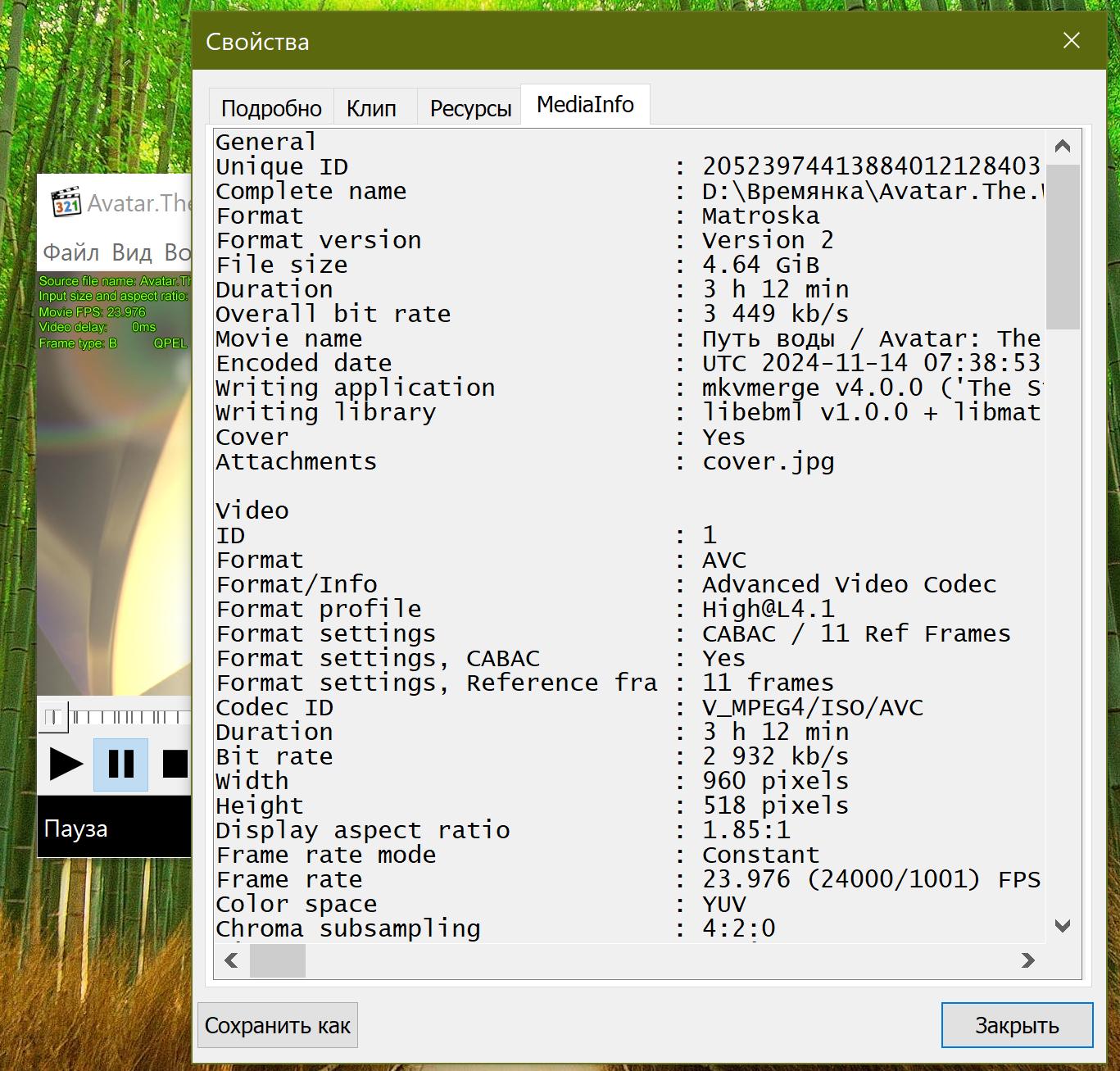Click the horizontal scrollbar thumb
1120x1071 pixels.
click(x=278, y=960)
